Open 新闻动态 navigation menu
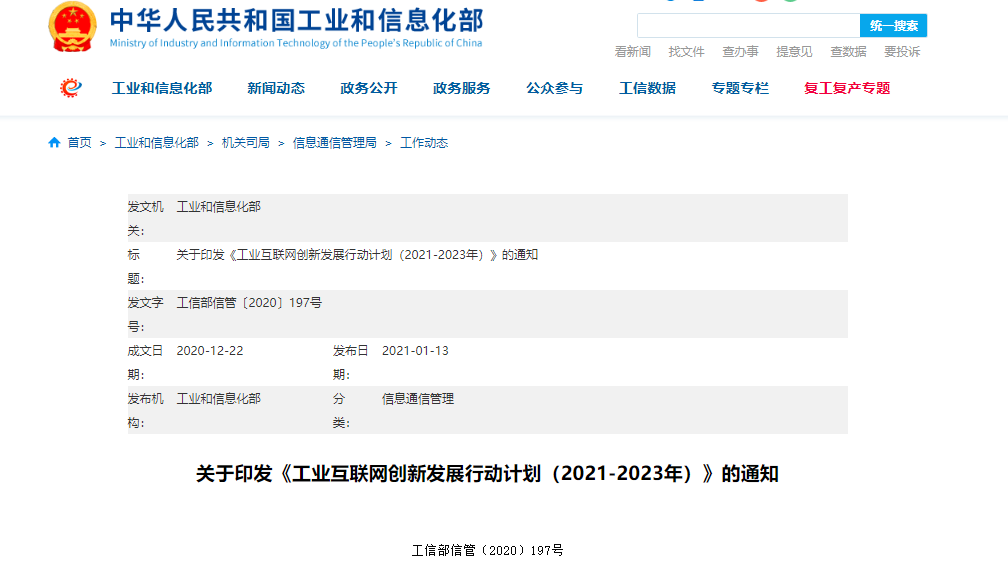The width and height of the screenshot is (1008, 563). pos(276,88)
